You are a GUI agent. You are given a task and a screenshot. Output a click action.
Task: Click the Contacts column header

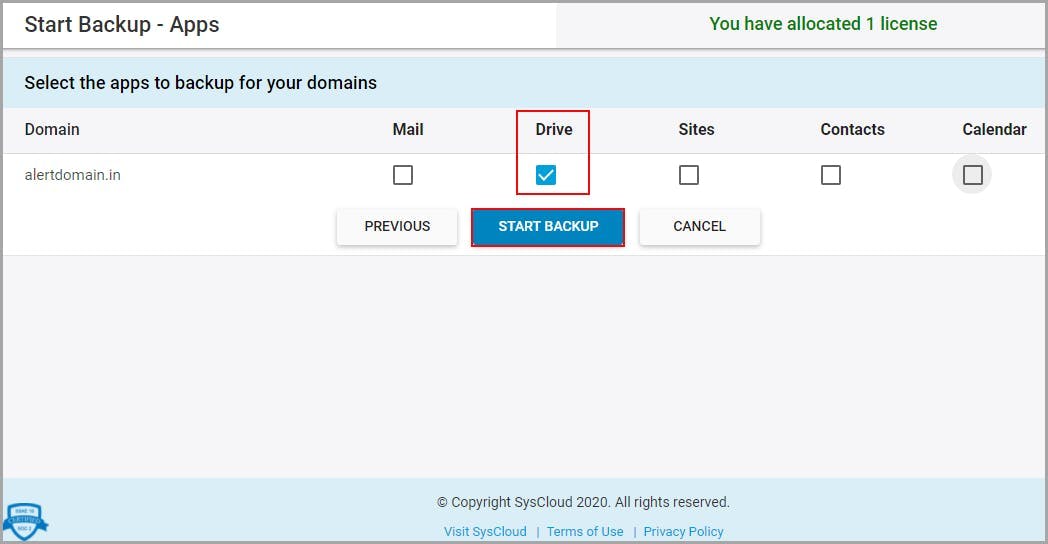(853, 130)
